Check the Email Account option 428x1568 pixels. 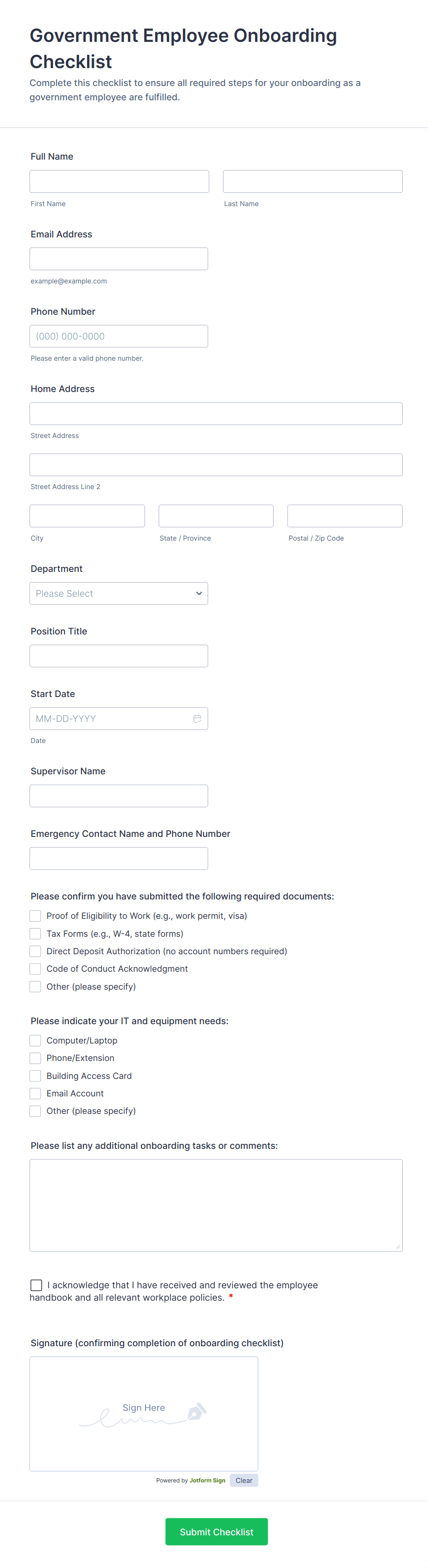(35, 1094)
